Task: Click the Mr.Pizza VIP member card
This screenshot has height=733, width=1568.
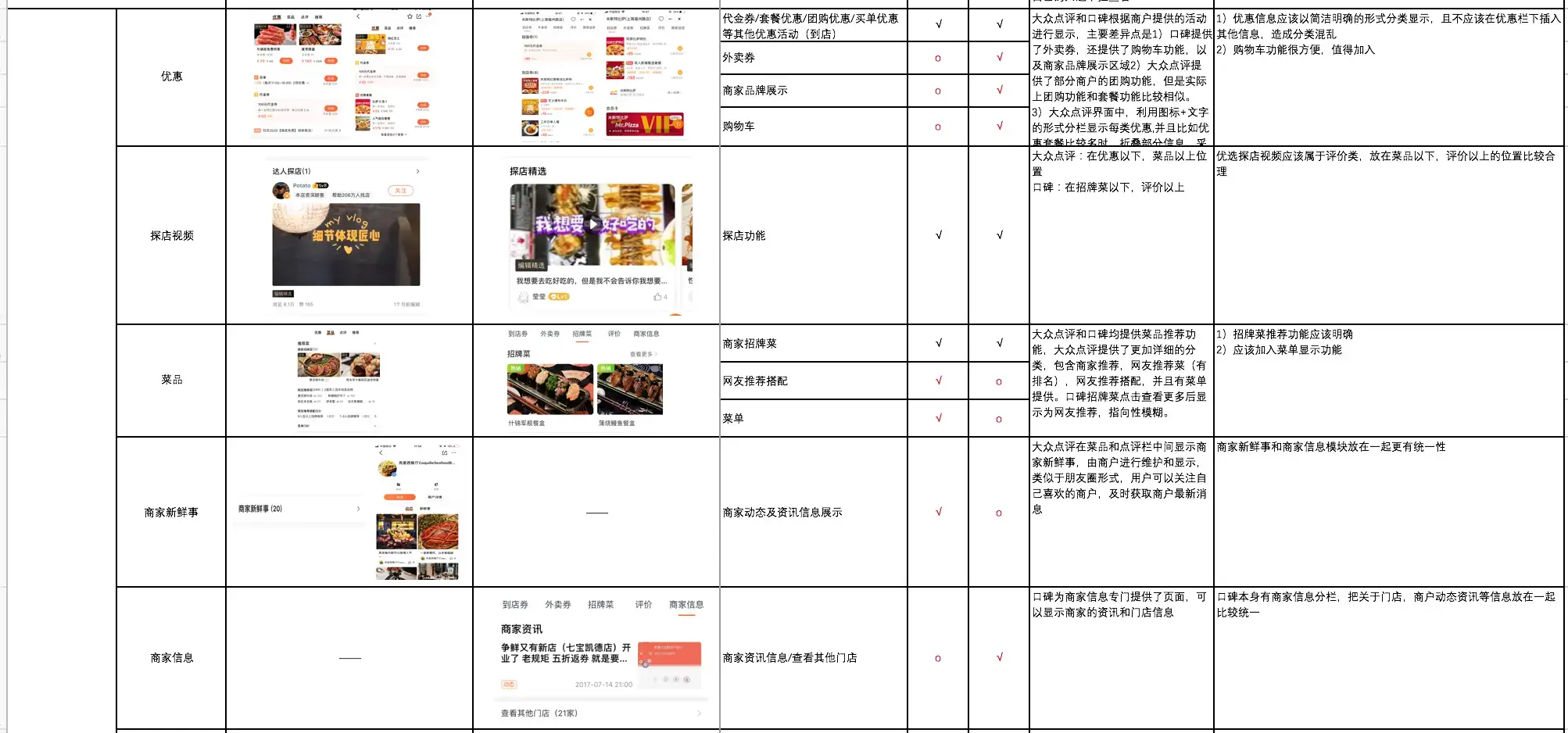Action: point(645,125)
